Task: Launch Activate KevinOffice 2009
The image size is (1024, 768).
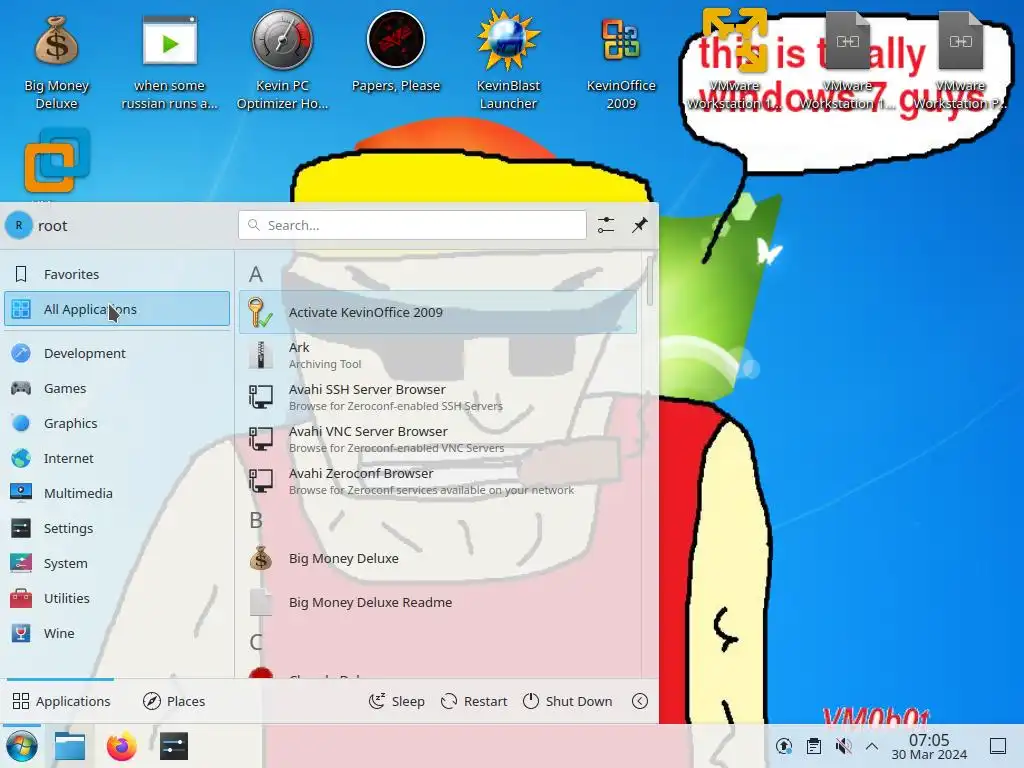Action: point(438,312)
